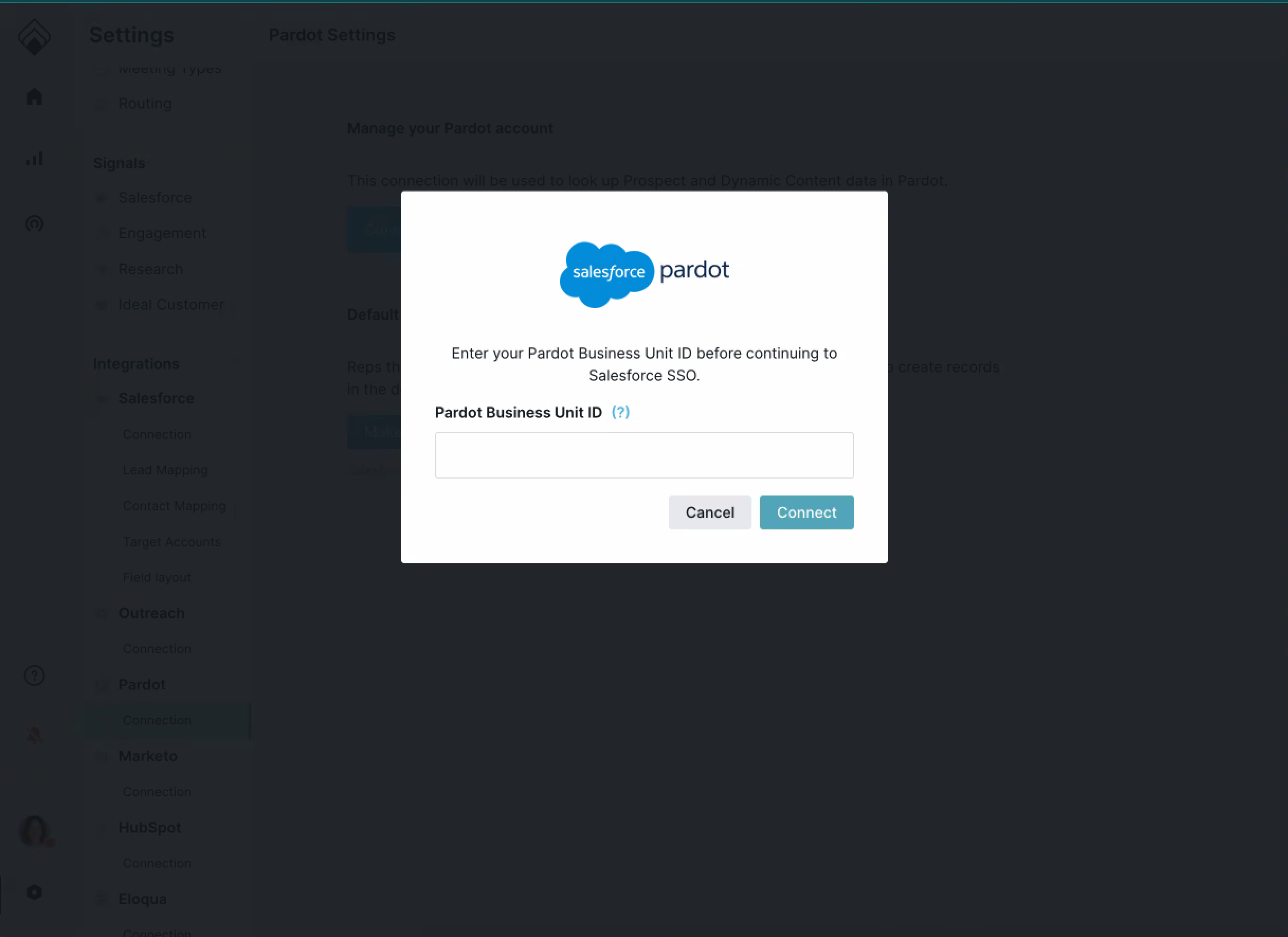Click the Pardot integration icon in sidebar

coord(101,685)
